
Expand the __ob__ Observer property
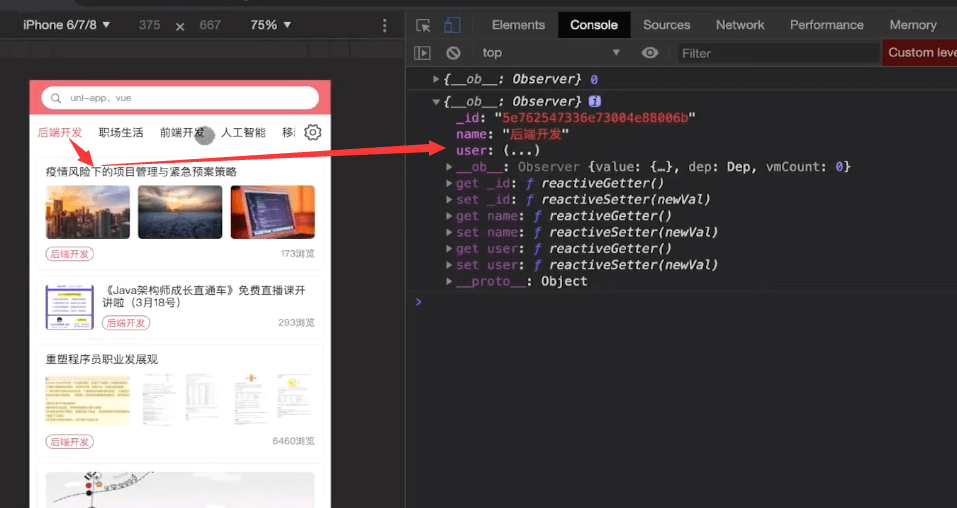coord(449,167)
